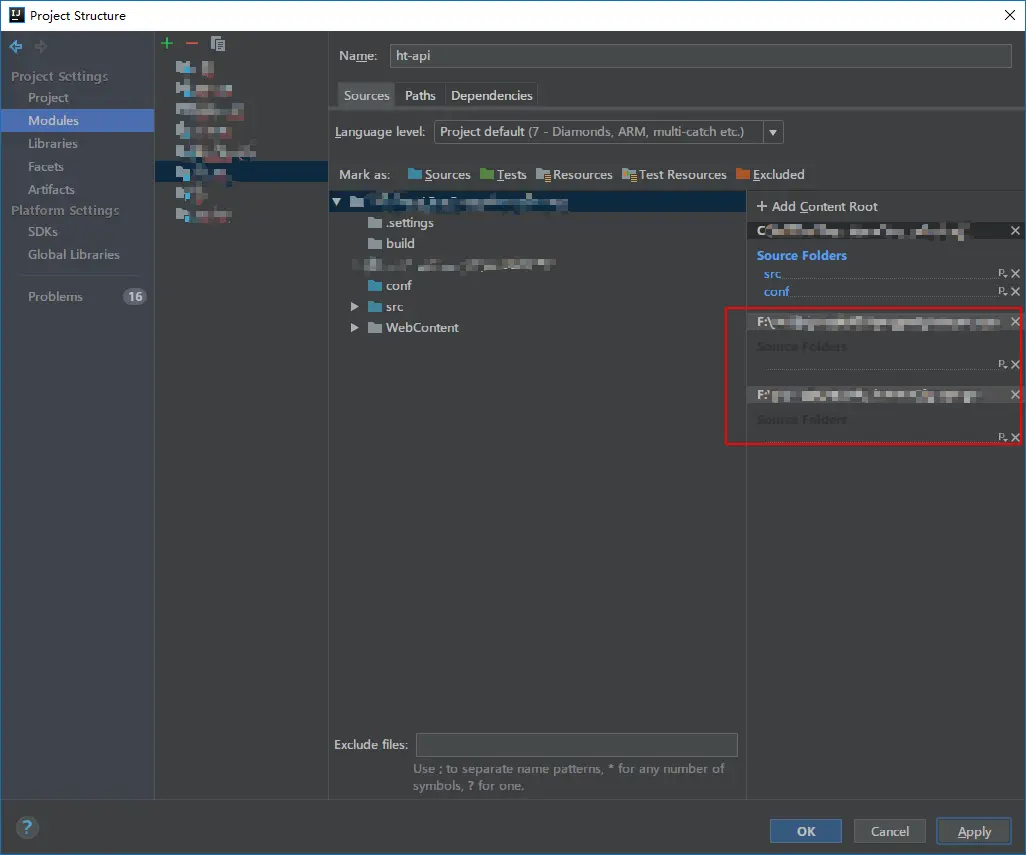Open Artifacts settings
Viewport: 1026px width, 855px height.
(x=51, y=190)
